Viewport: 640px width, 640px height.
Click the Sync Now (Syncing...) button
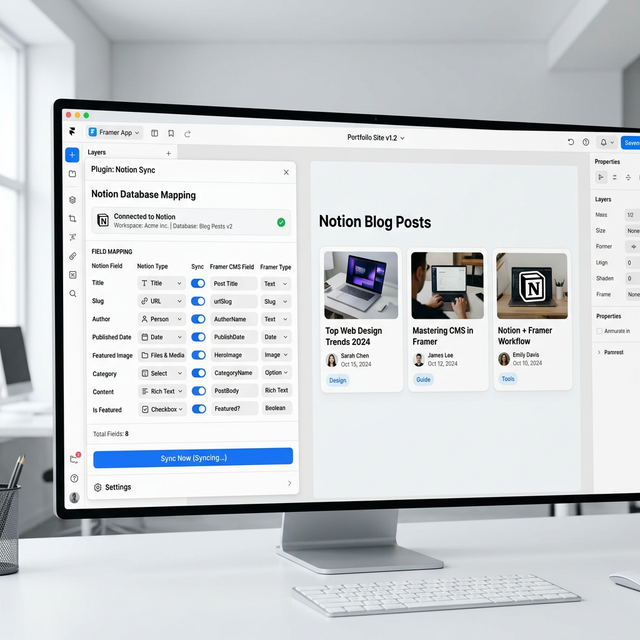click(193, 458)
